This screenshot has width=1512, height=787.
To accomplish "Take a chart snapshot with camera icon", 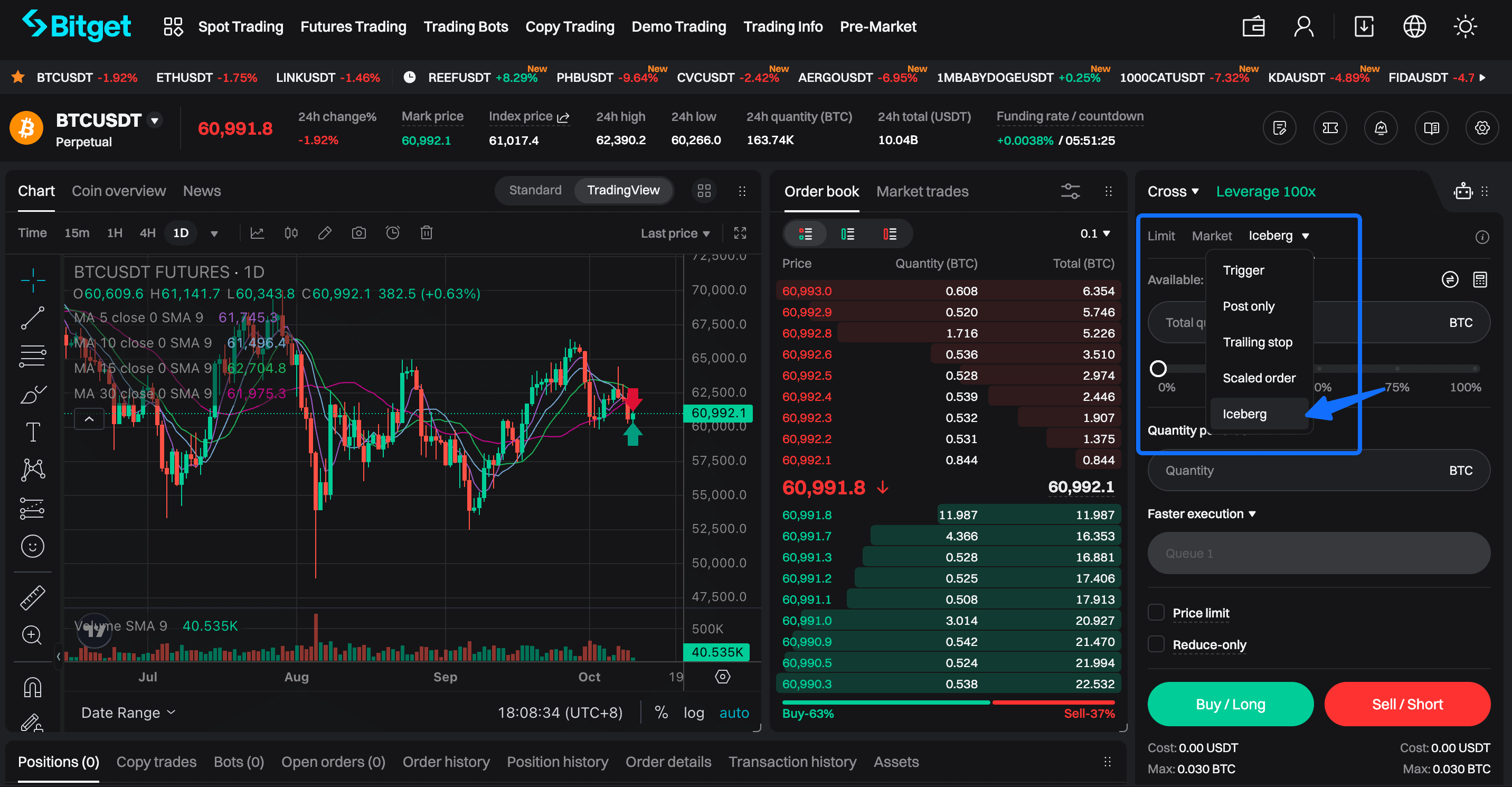I will click(x=358, y=233).
